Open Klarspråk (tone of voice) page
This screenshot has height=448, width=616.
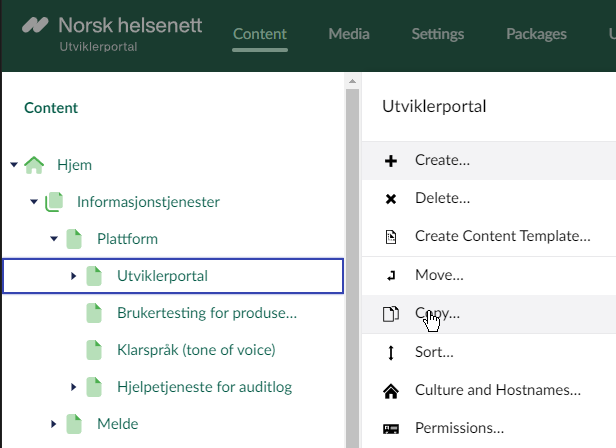[196, 350]
